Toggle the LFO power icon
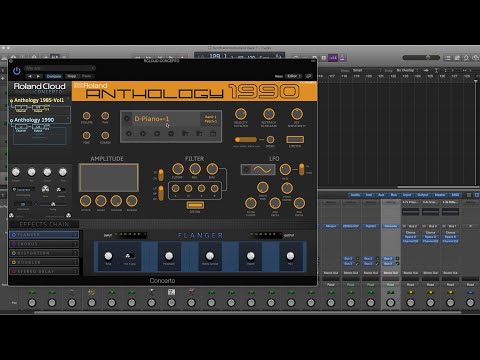 coord(246,169)
